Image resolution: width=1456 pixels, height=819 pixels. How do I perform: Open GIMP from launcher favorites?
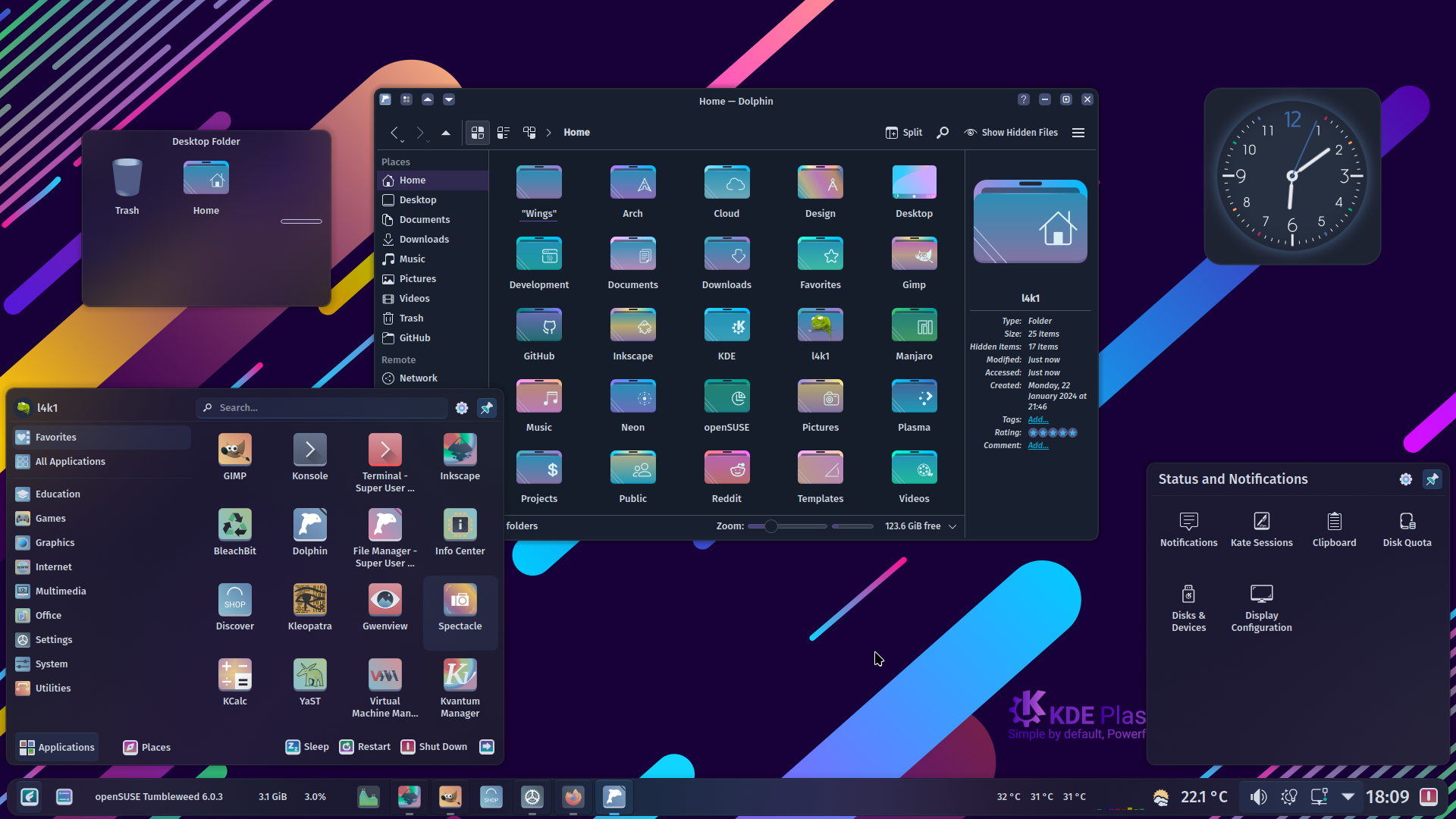click(x=234, y=457)
